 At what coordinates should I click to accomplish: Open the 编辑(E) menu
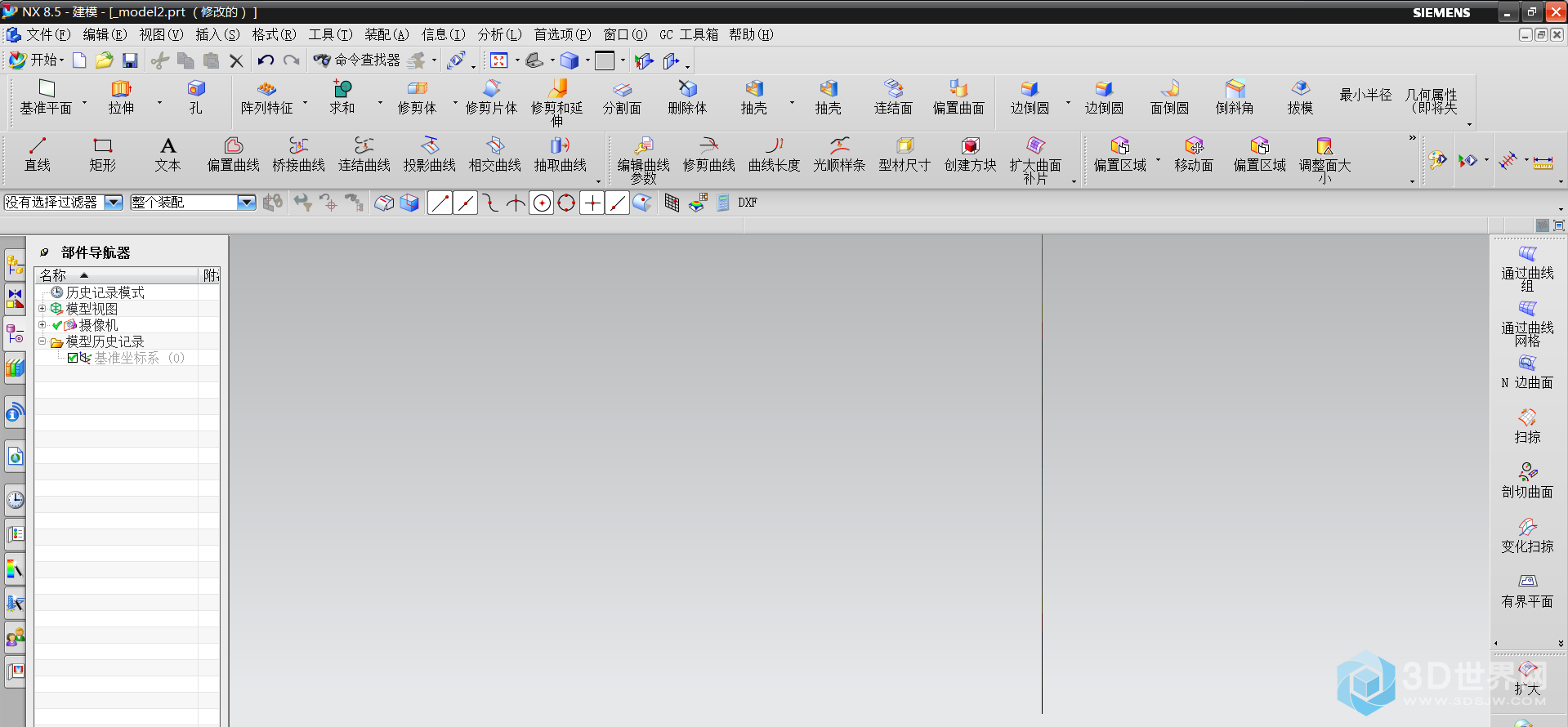point(105,34)
